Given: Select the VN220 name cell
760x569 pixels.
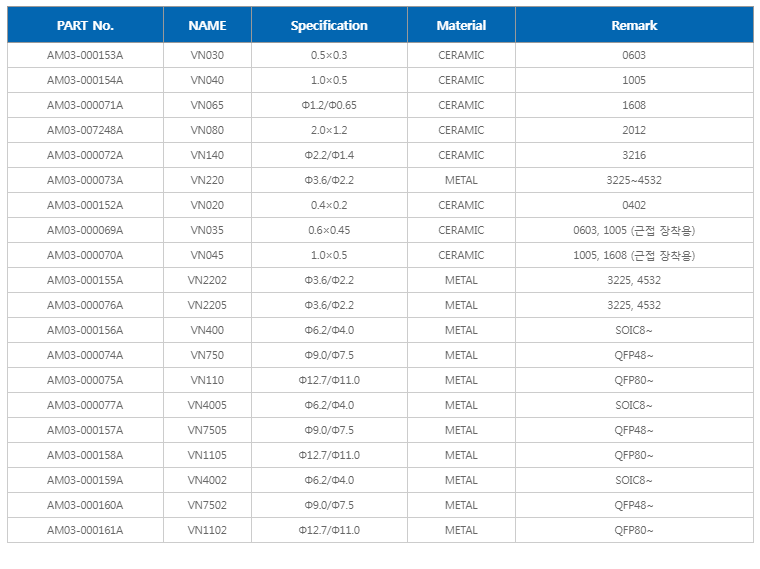Looking at the screenshot, I should pos(207,180).
